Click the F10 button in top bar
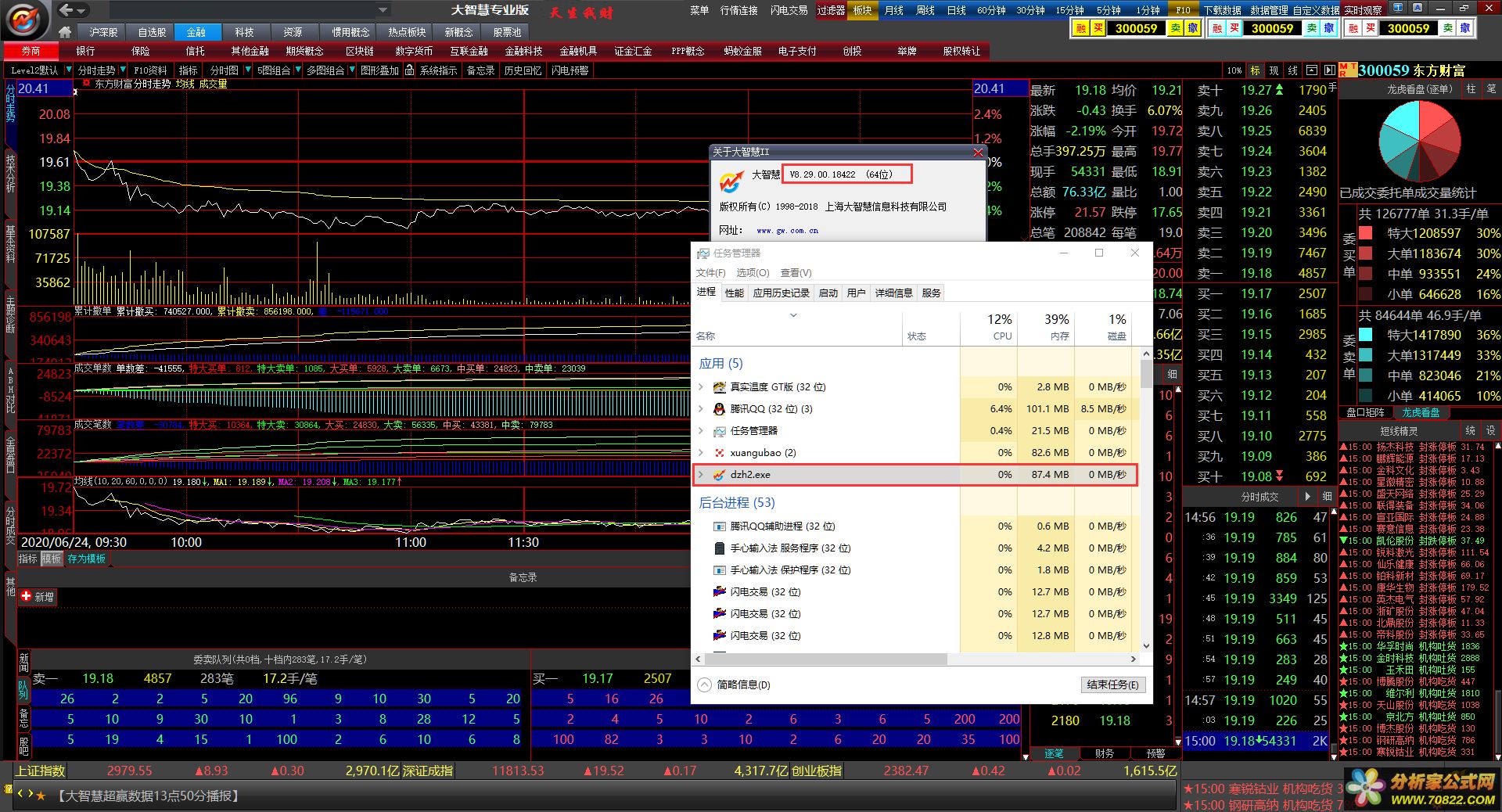Screen dimensions: 1502x812 tap(1183, 10)
